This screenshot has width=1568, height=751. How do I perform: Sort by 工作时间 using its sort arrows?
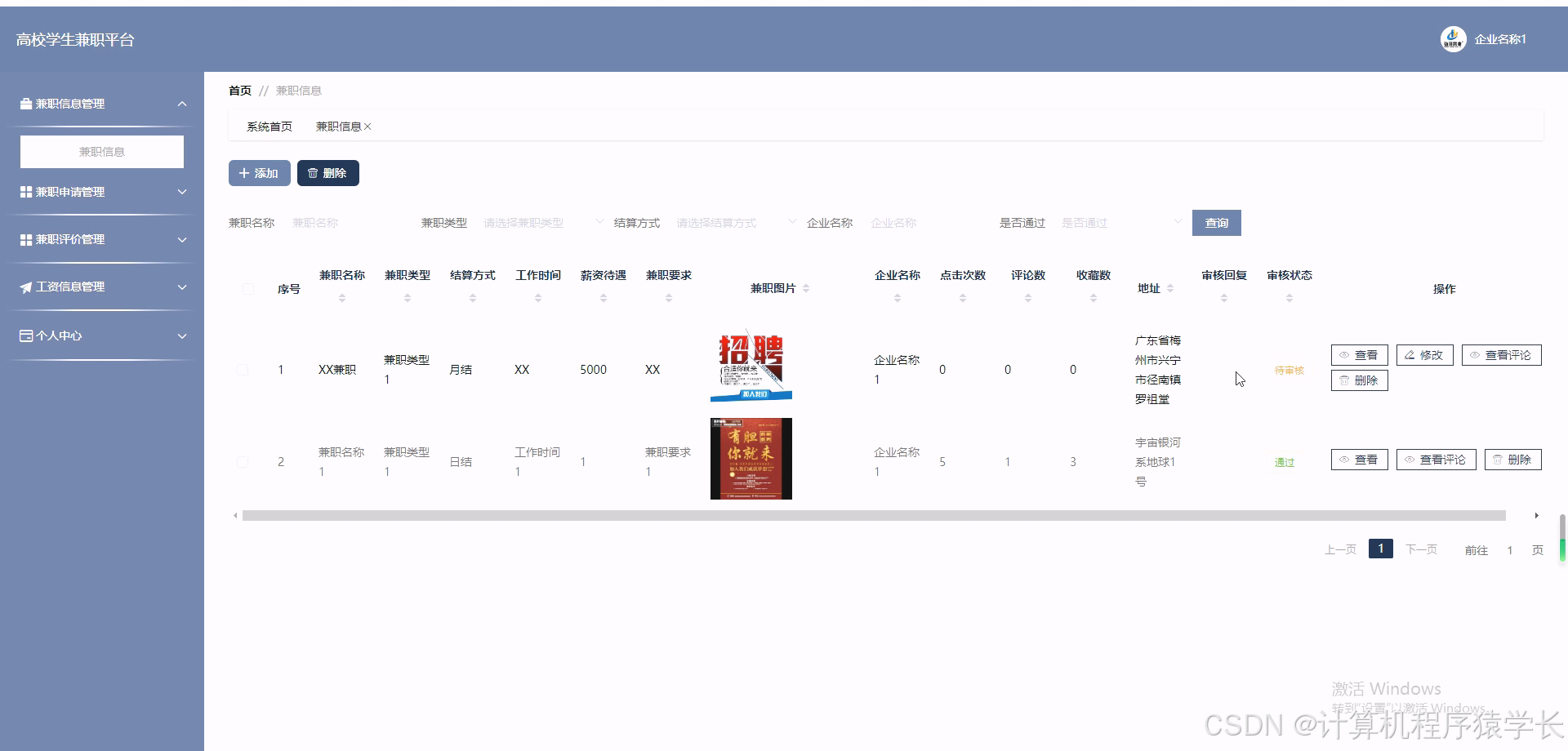[x=538, y=298]
